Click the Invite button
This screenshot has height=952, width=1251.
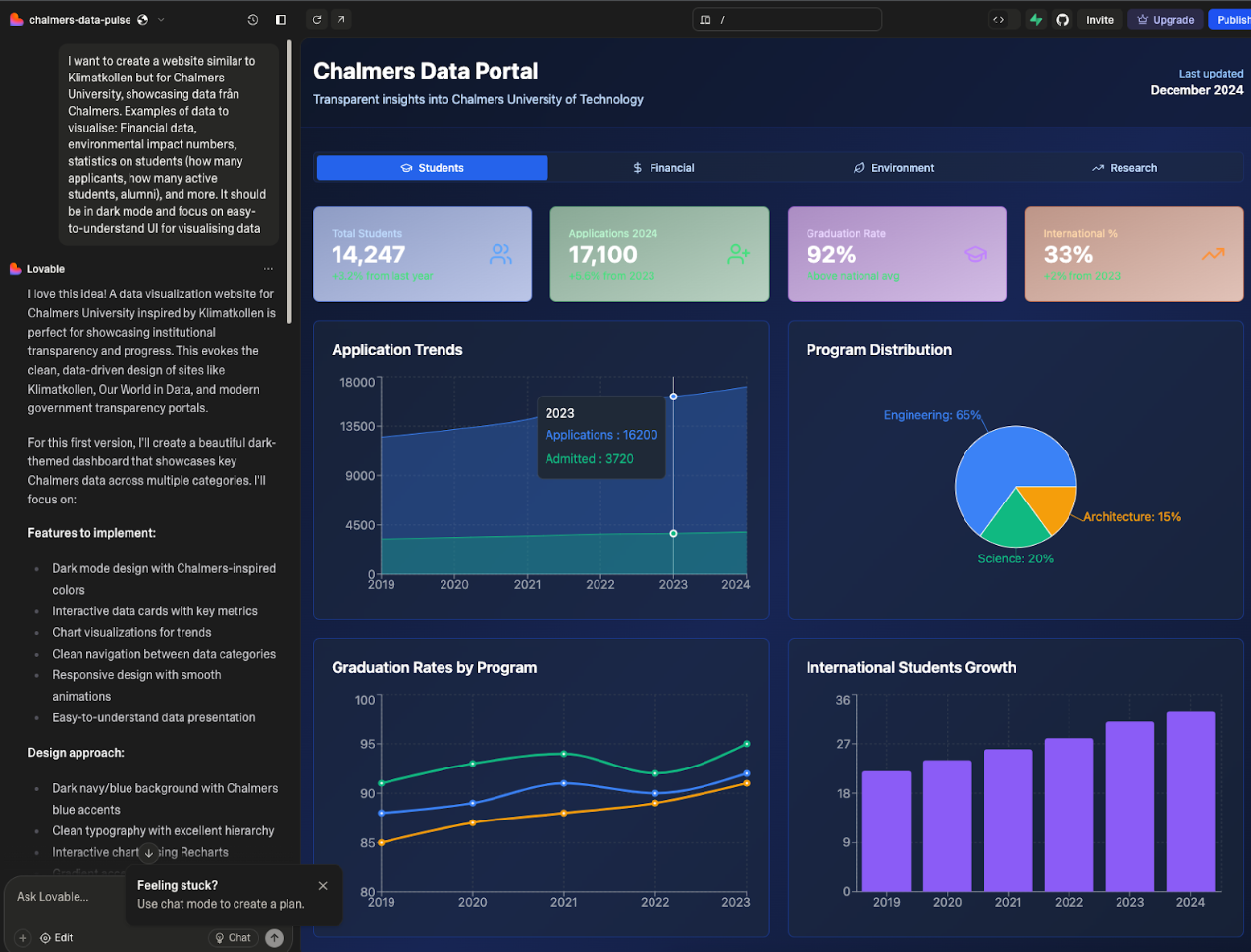pyautogui.click(x=1100, y=20)
